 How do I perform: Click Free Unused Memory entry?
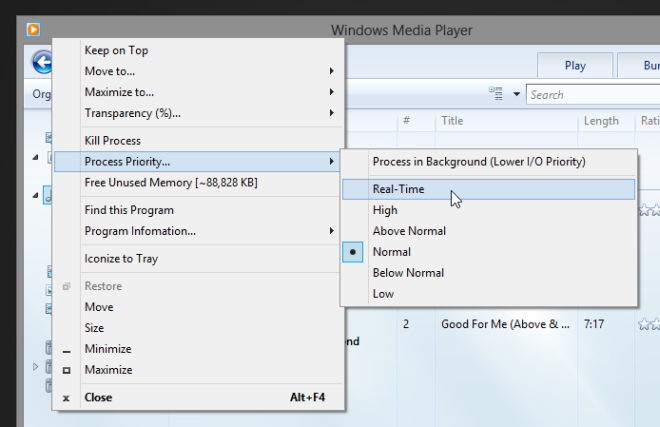[x=198, y=183]
